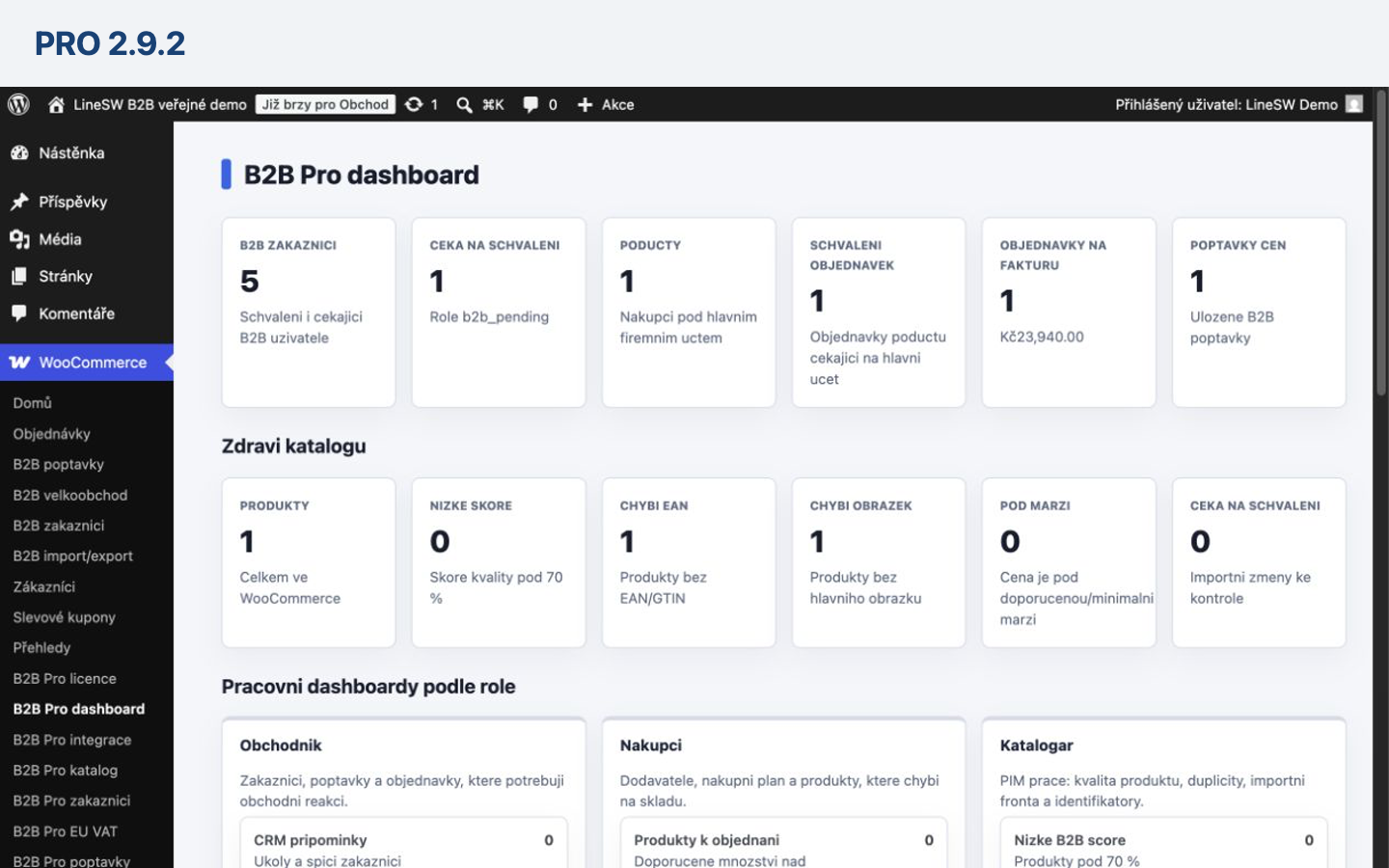Image resolution: width=1389 pixels, height=868 pixels.
Task: Click the LineSW B2B veřejné demo site name
Action: pyautogui.click(x=160, y=104)
